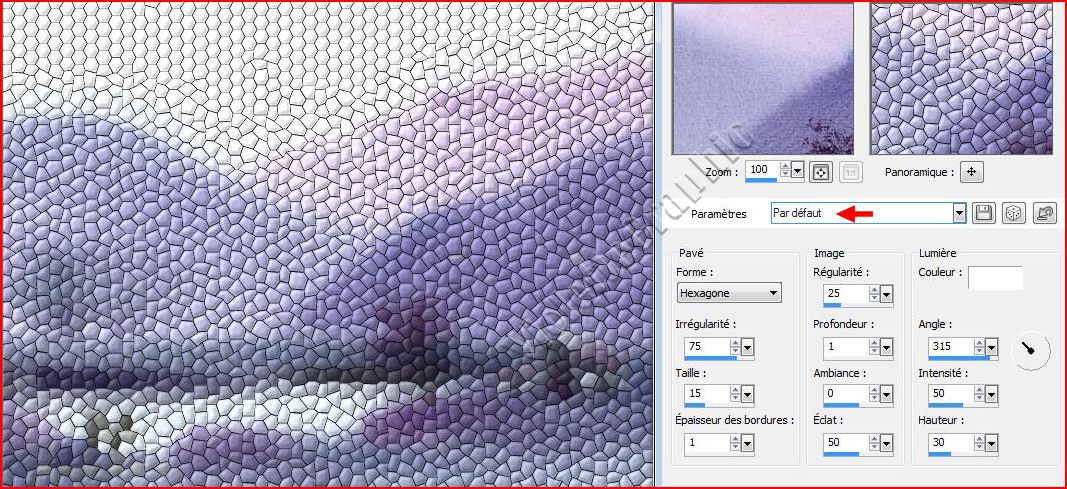Save preset with the floppy disk icon

click(x=984, y=213)
